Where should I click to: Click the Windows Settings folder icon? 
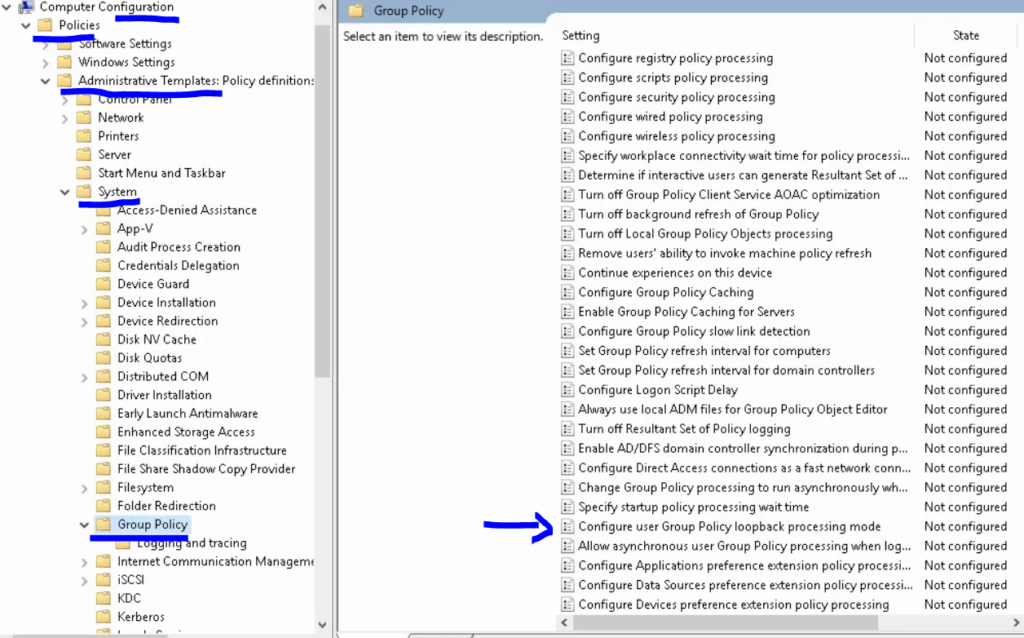point(65,62)
